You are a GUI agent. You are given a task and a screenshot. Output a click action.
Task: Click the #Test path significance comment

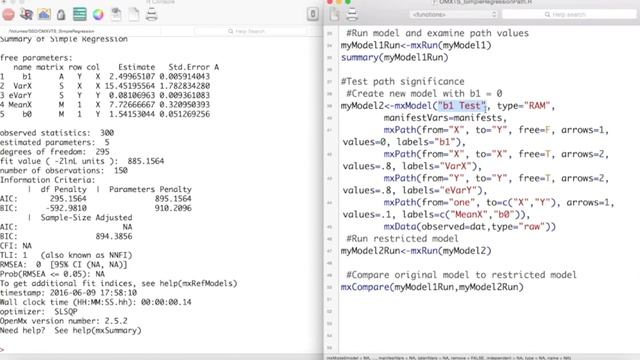pos(402,82)
